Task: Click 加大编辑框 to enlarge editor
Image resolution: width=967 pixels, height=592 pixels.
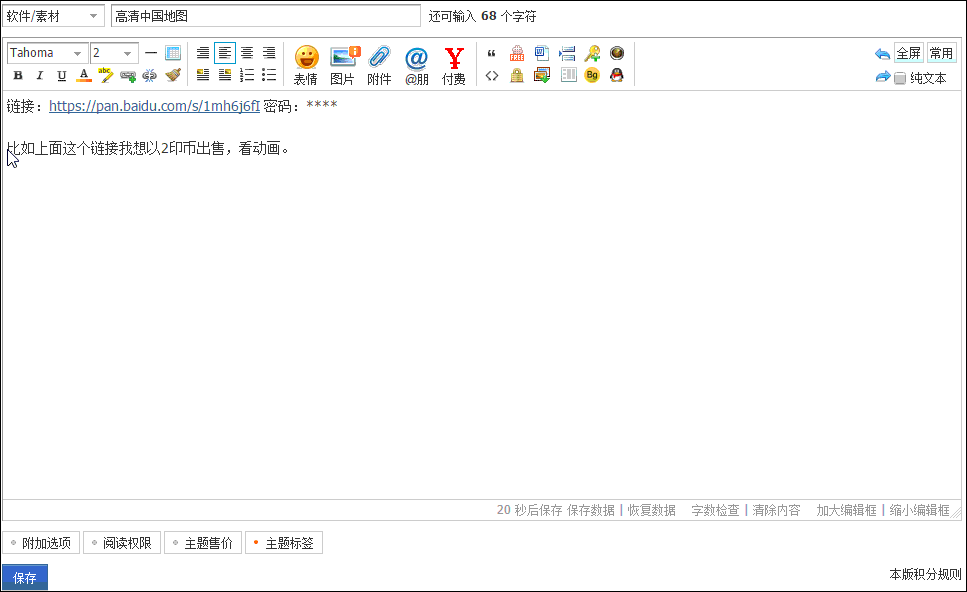Action: [847, 510]
